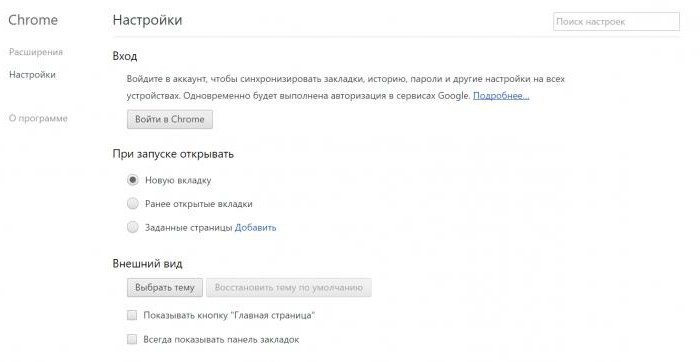Click the Добавить link
This screenshot has height=362, width=700.
pyautogui.click(x=255, y=227)
